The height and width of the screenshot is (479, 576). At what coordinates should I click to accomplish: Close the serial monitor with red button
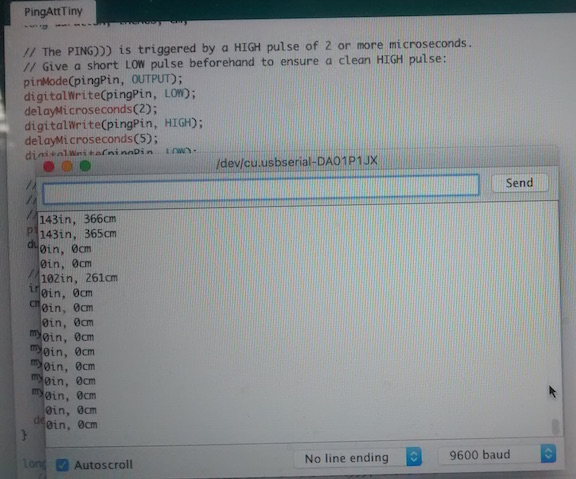tap(49, 166)
